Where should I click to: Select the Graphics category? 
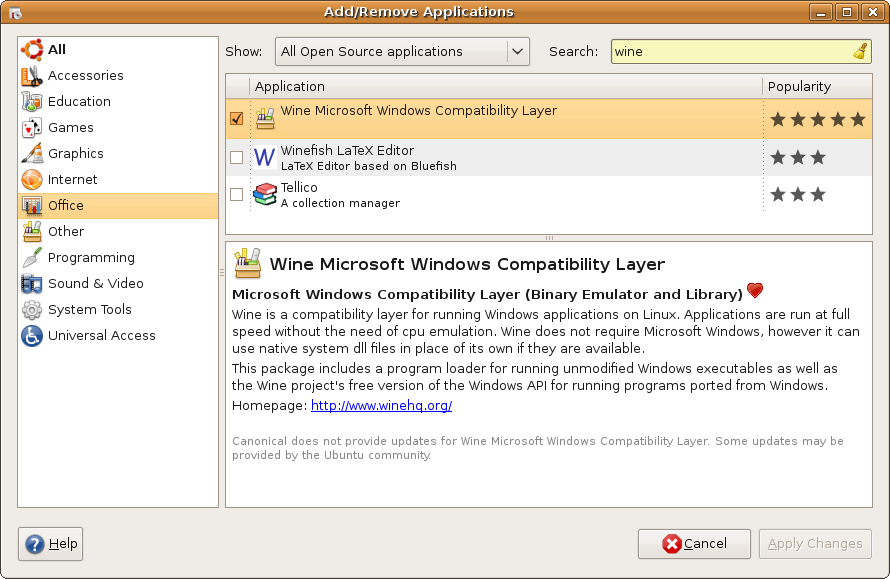pyautogui.click(x=118, y=153)
